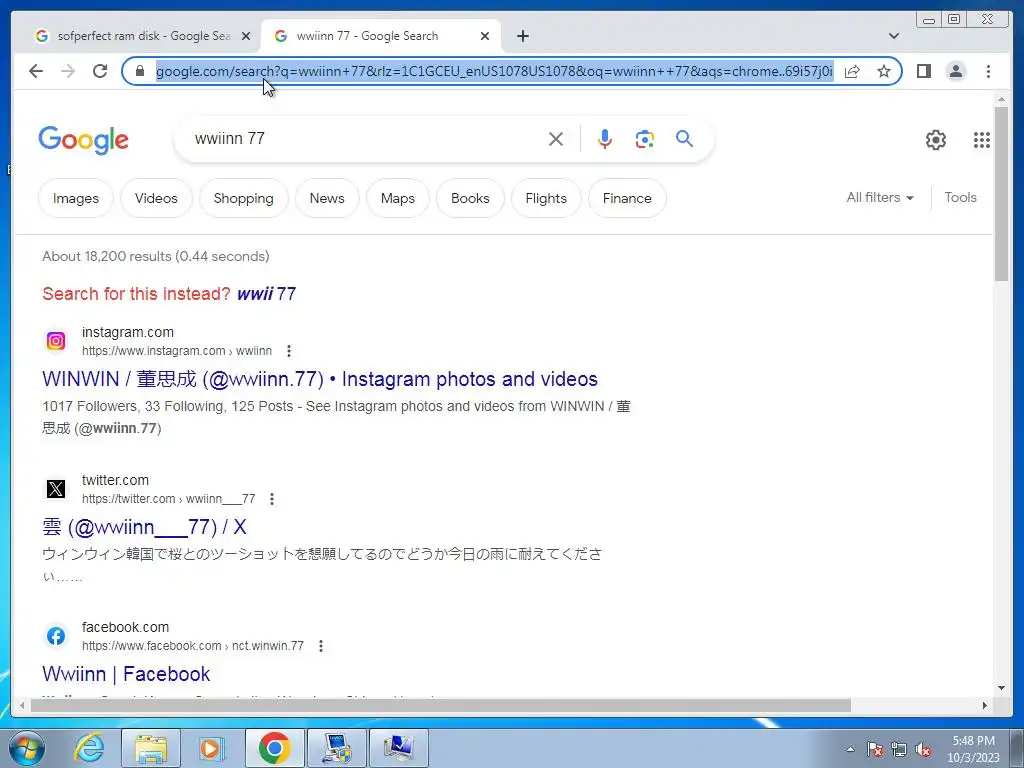
Task: Launch Internet Explorer from the taskbar
Action: (89, 748)
